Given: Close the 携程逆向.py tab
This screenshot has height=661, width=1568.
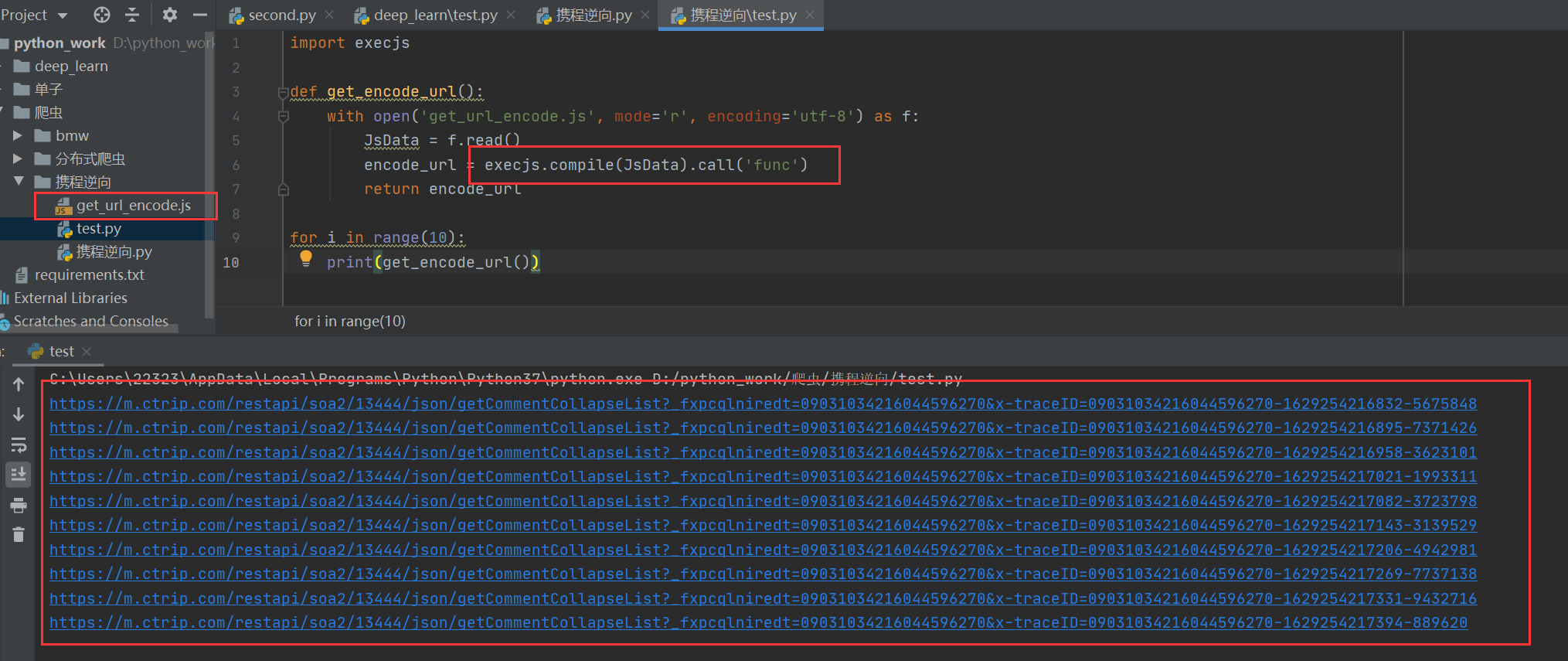Looking at the screenshot, I should (645, 15).
